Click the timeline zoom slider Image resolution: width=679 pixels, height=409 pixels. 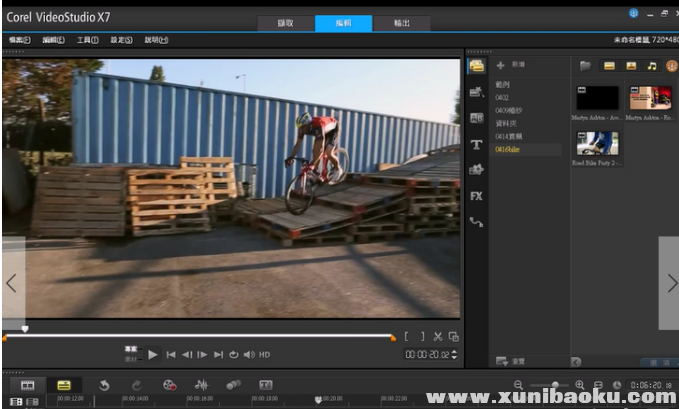pos(554,385)
